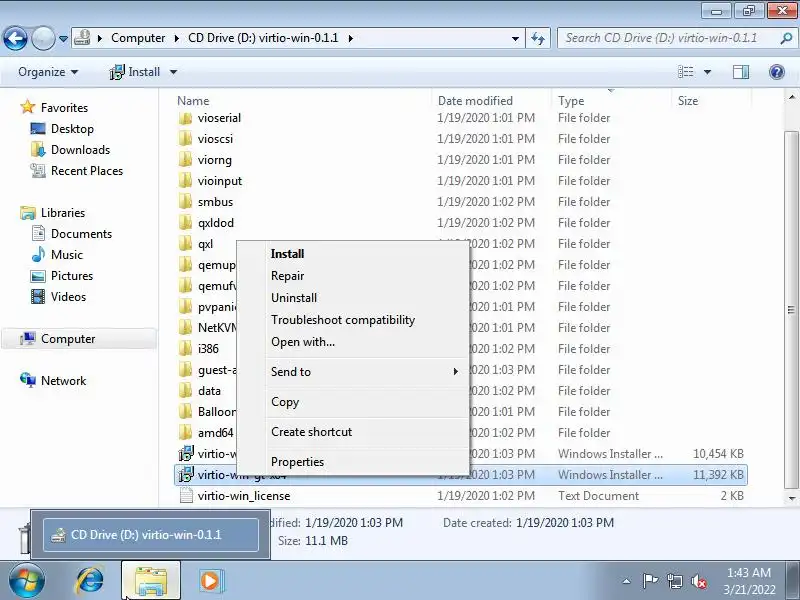800x600 pixels.
Task: Click the Install toolbar button
Action: pyautogui.click(x=135, y=72)
